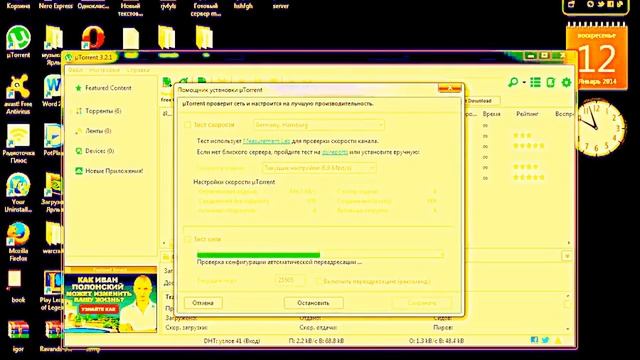The height and width of the screenshot is (360, 640).
Task: Click the upload speed text starting with О: in status bar
Action: click(436, 340)
